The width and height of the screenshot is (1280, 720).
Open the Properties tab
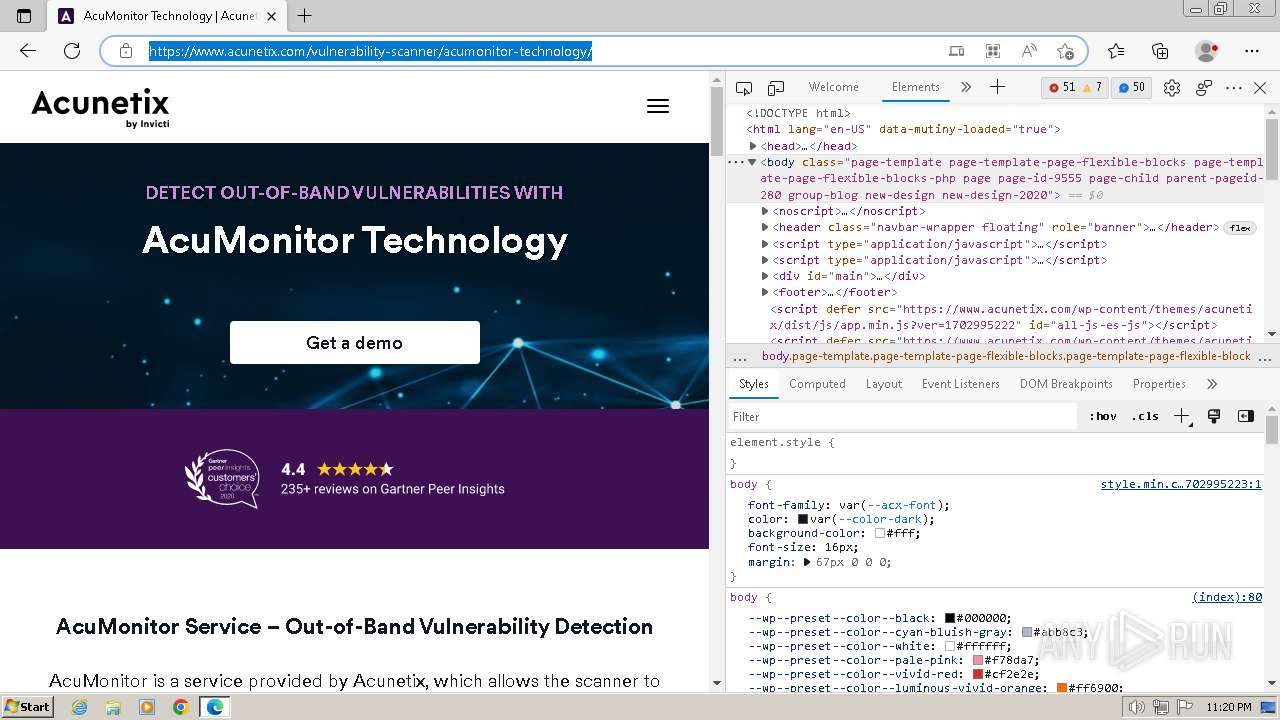1159,384
